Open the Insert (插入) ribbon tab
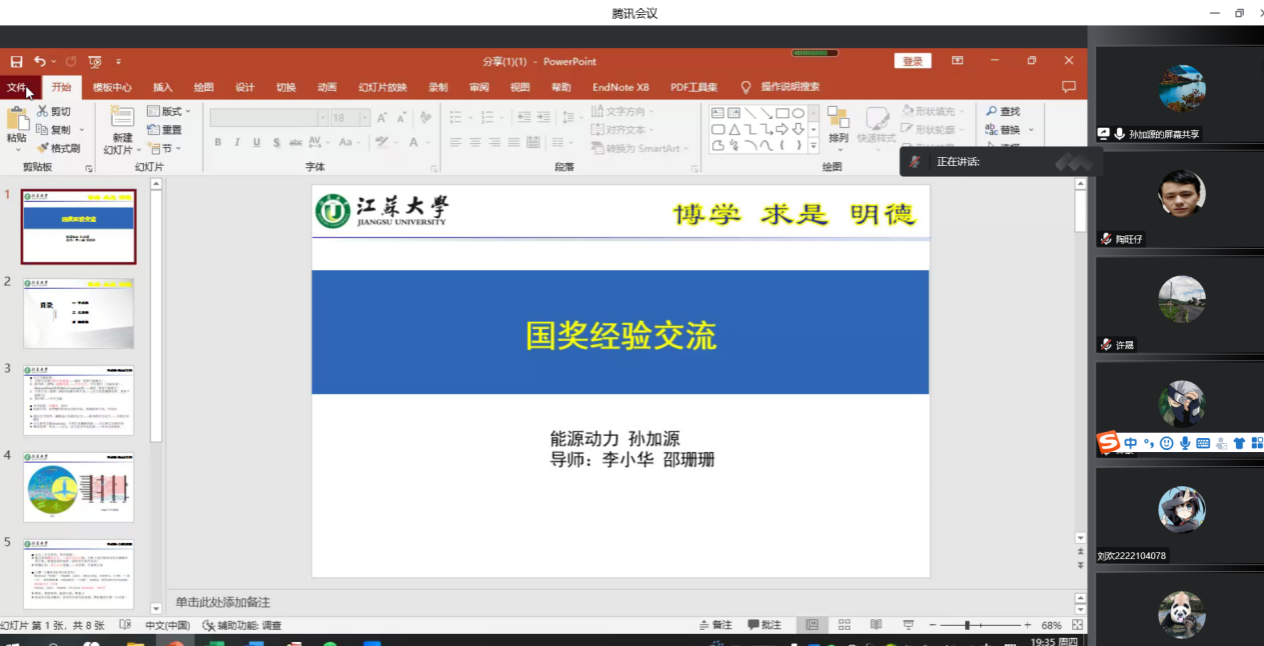This screenshot has height=646, width=1264. coord(162,87)
